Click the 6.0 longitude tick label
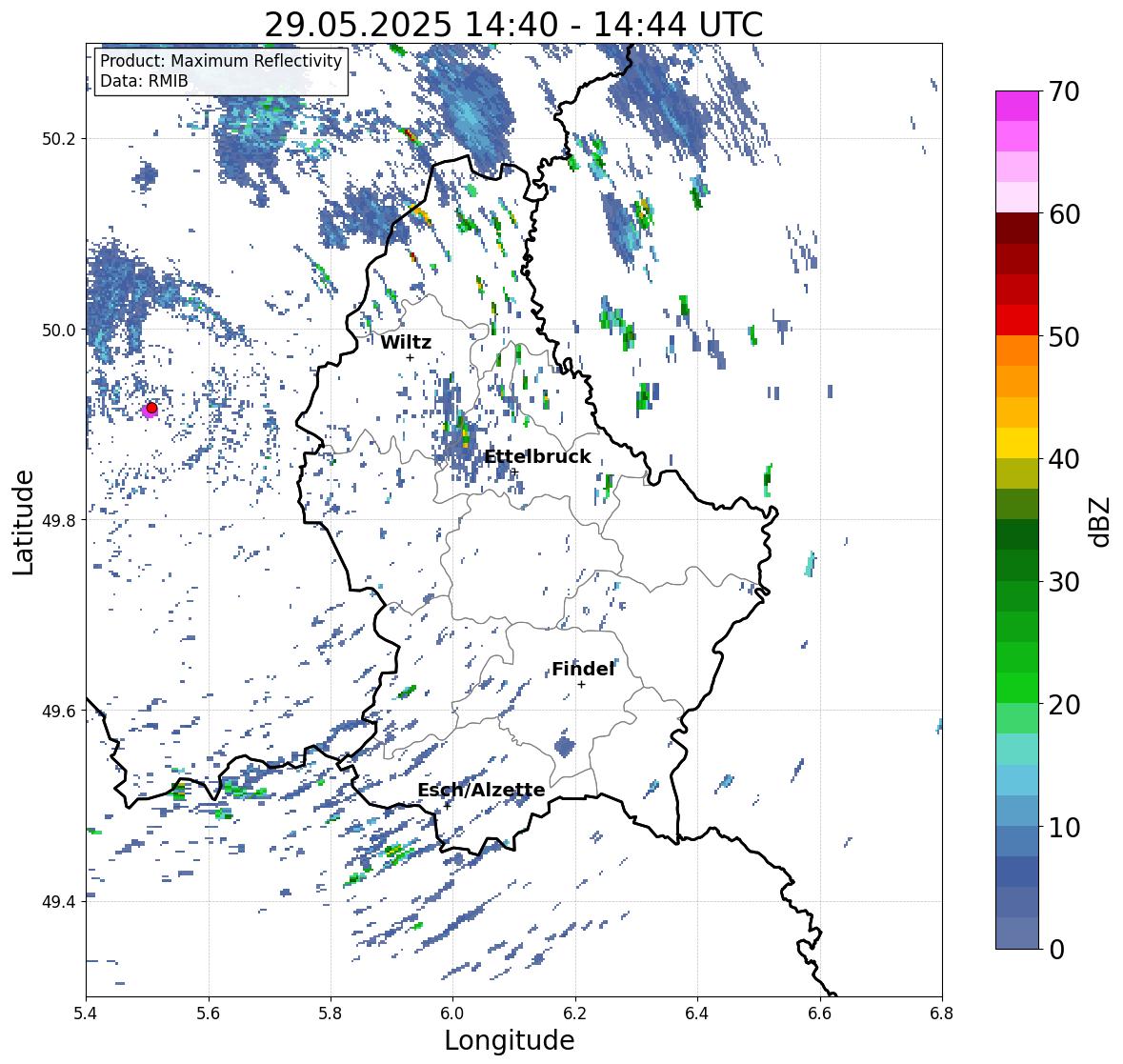 coord(452,1013)
